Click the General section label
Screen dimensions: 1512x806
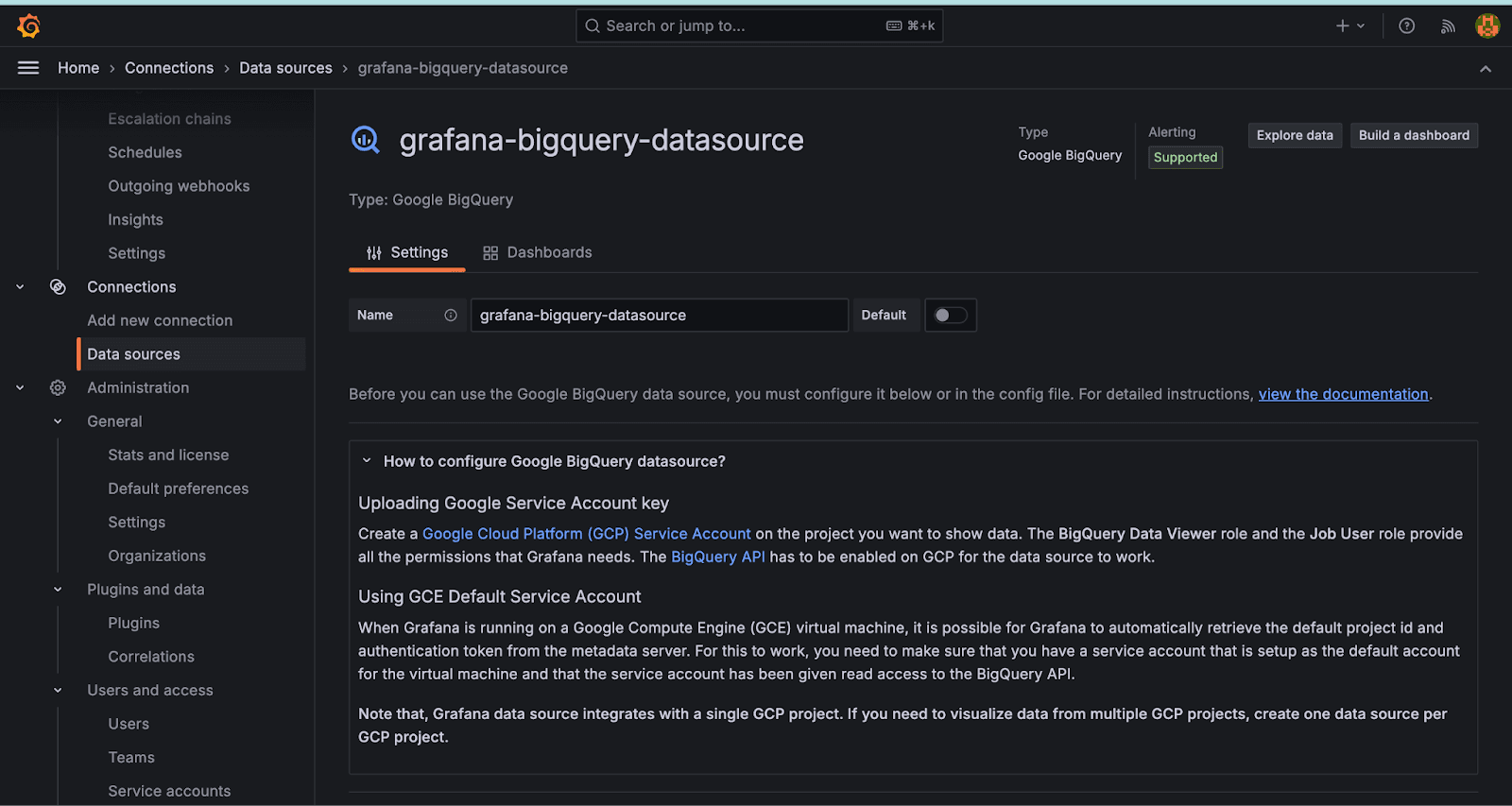tap(114, 421)
